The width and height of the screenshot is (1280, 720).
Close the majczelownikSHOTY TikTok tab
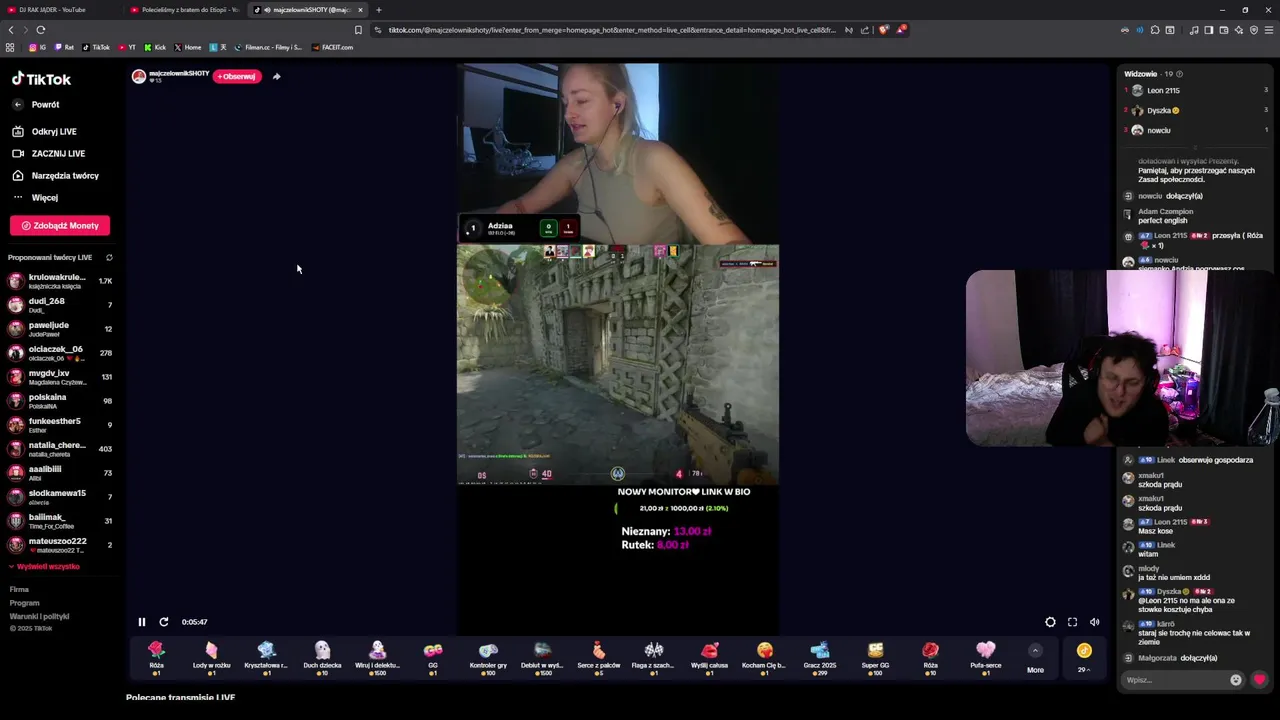[x=360, y=10]
